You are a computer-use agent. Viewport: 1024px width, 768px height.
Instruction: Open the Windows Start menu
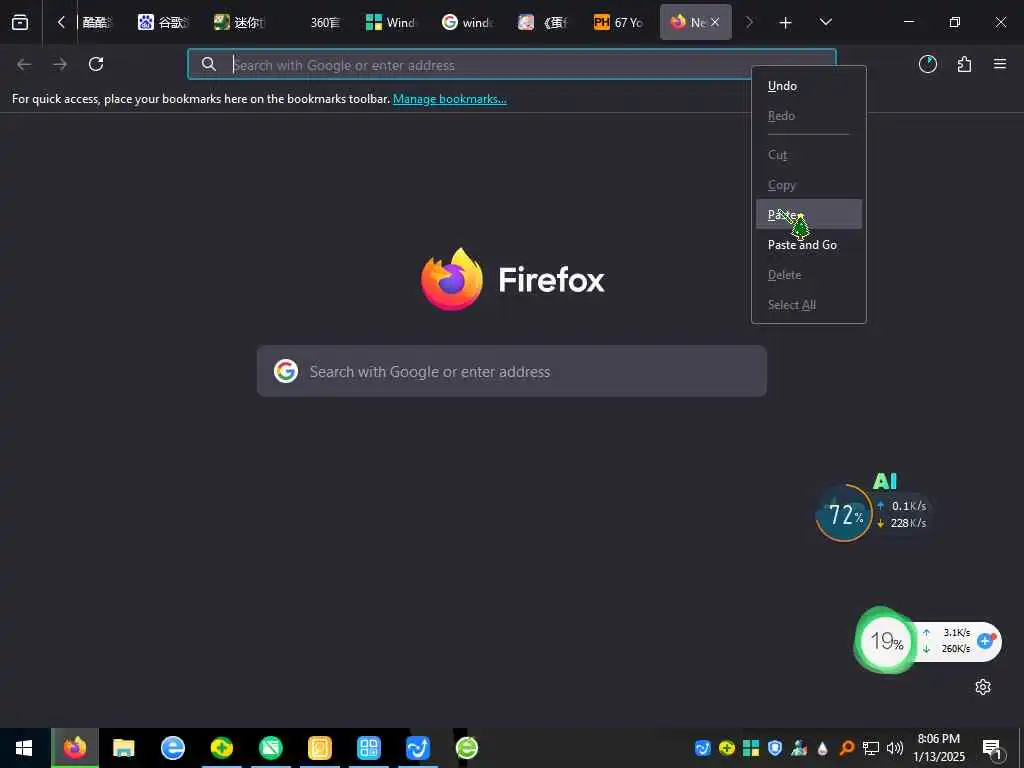click(x=24, y=748)
